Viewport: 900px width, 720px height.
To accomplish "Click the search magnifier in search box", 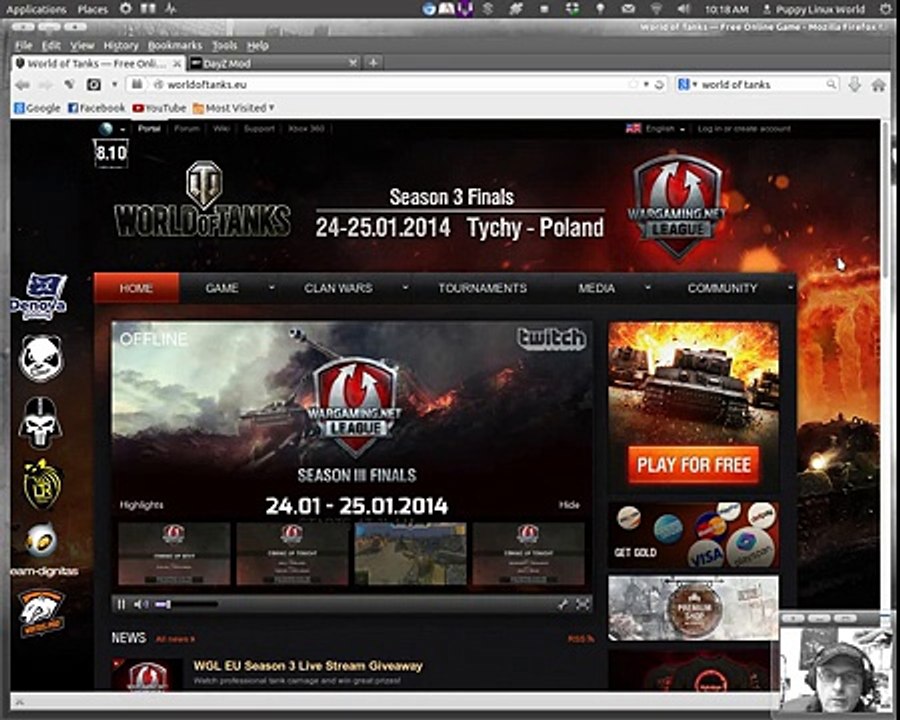I will (831, 84).
